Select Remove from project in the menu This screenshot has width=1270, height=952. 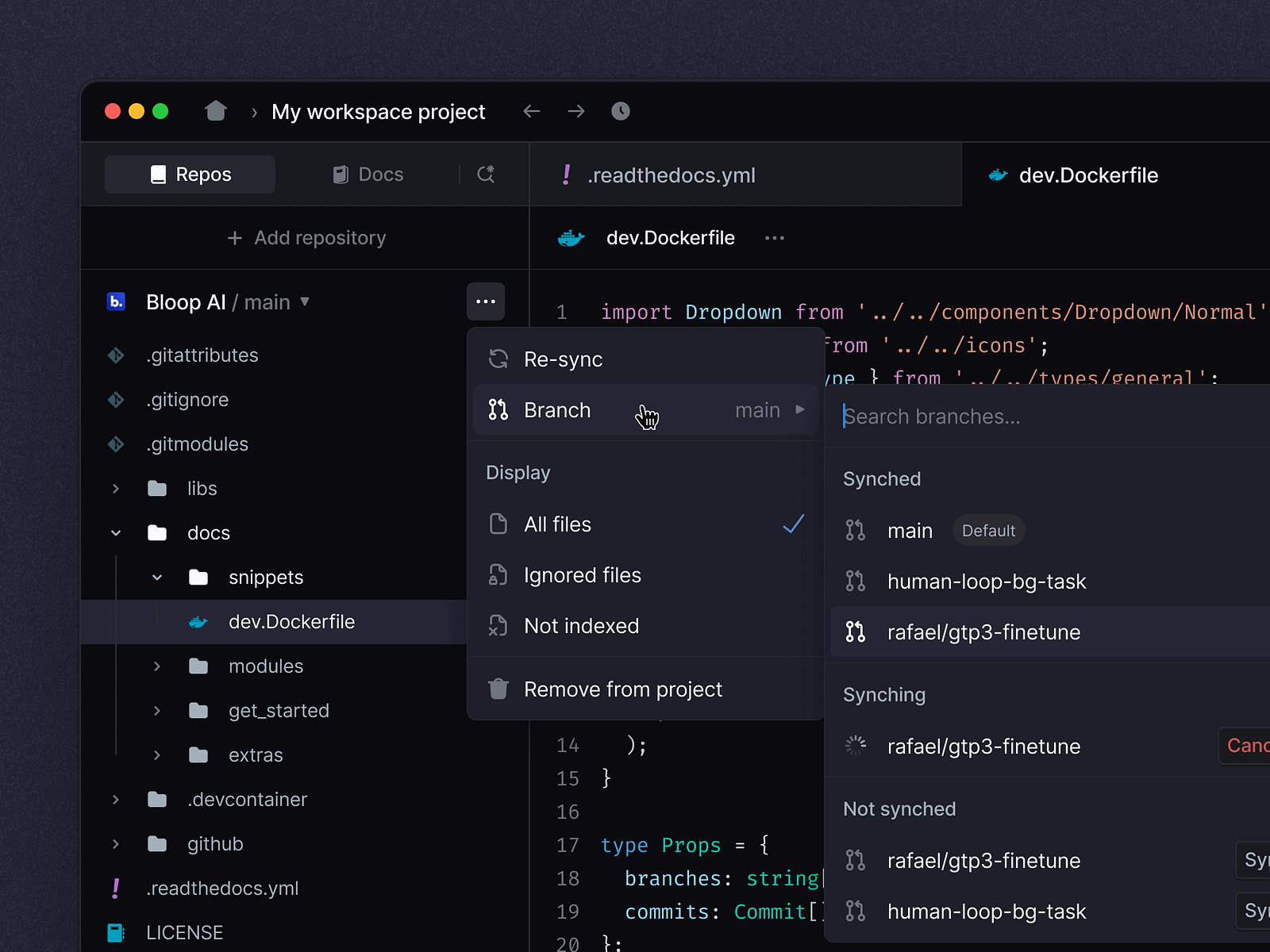point(622,689)
